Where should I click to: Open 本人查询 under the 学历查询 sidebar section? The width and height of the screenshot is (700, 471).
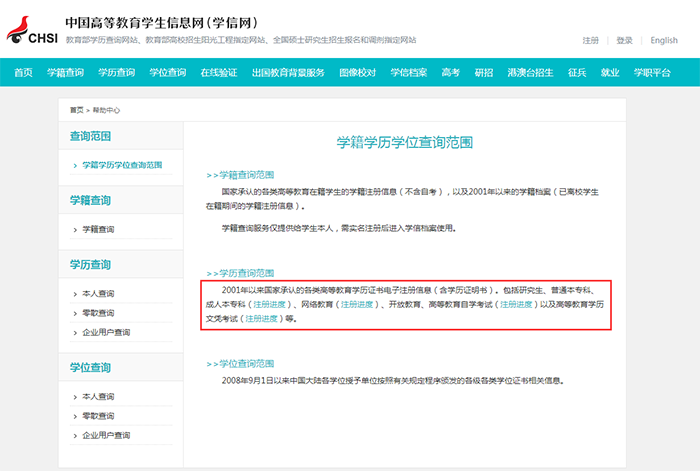[98, 293]
